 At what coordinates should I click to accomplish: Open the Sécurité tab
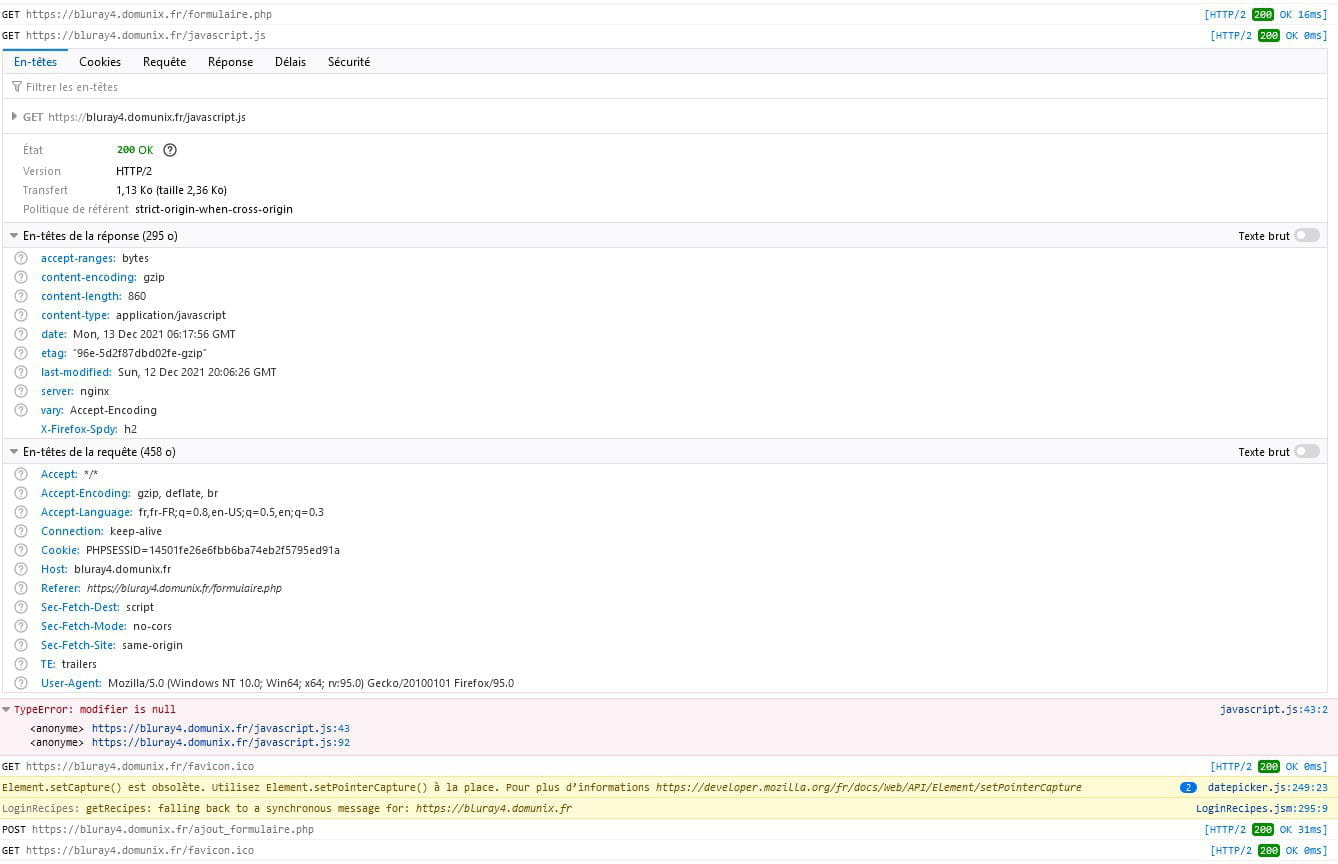[349, 62]
